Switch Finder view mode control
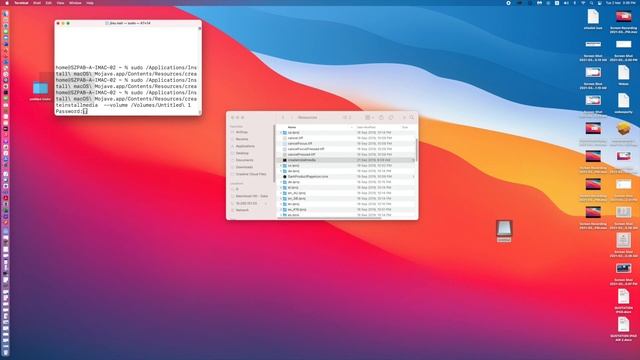 [347, 118]
